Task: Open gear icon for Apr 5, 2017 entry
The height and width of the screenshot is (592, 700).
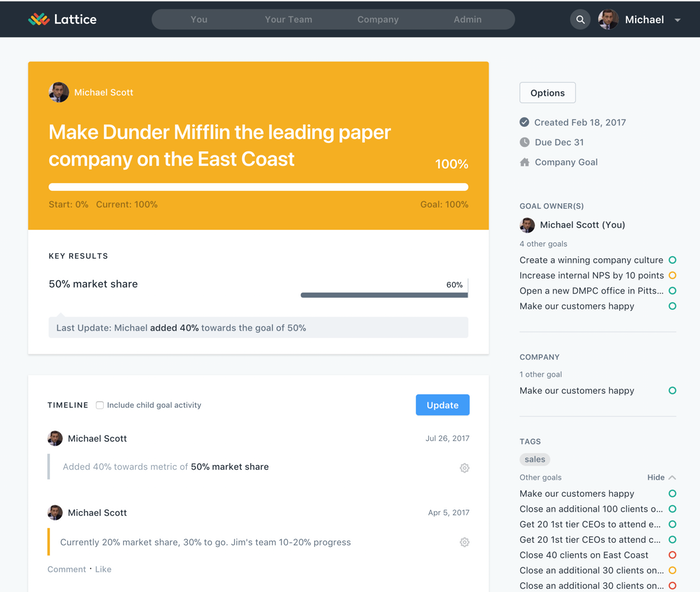Action: click(x=464, y=542)
